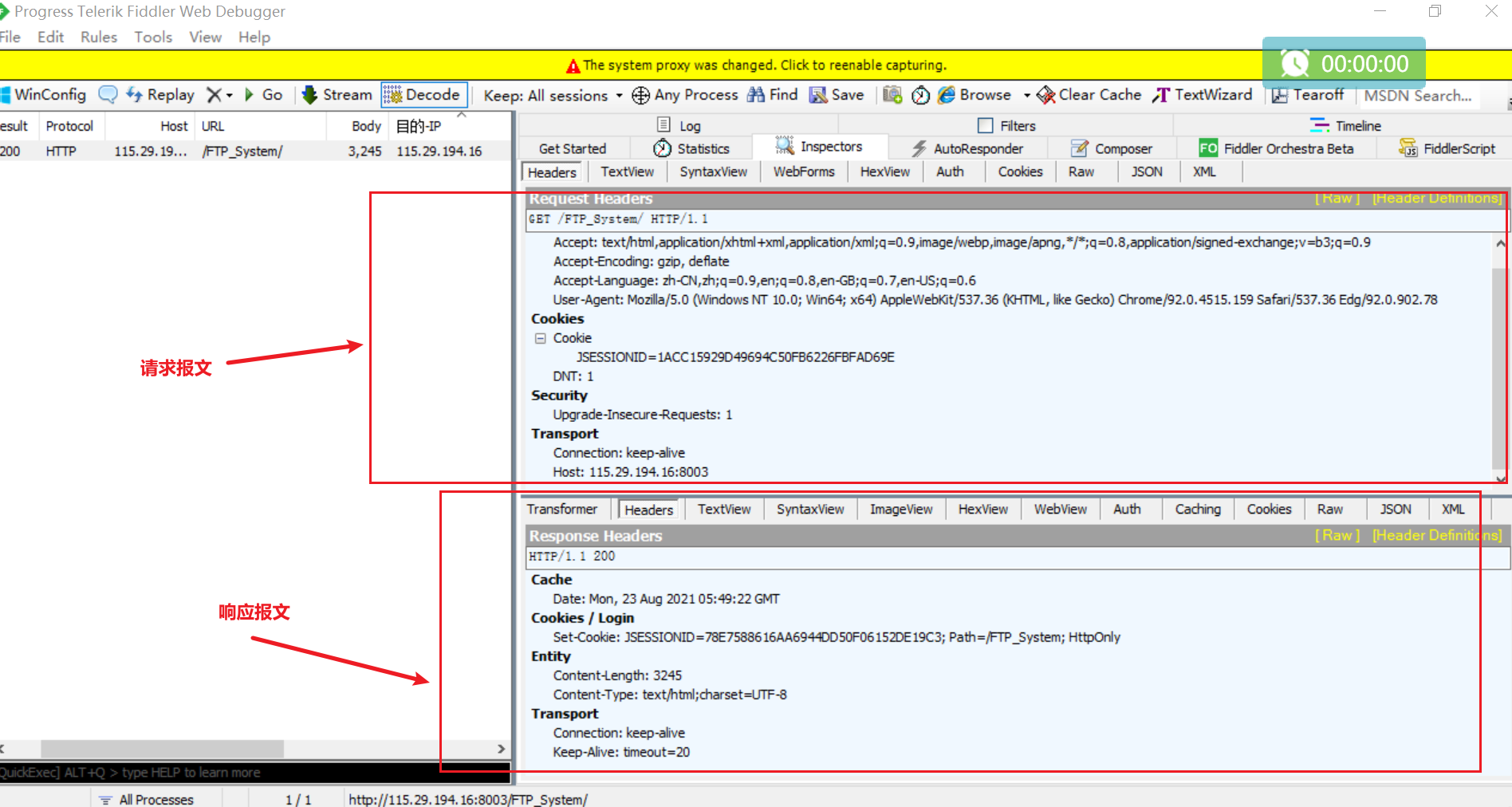The image size is (1512, 807).
Task: Open Find sessions binoculars icon
Action: pyautogui.click(x=755, y=95)
